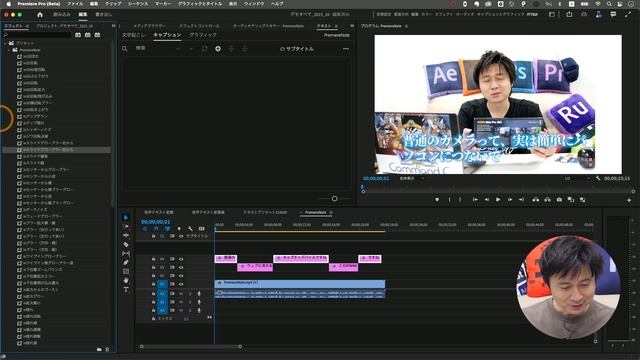Open the workspaces layout icon
Image resolution: width=640 pixels, height=360 pixels.
(552, 14)
